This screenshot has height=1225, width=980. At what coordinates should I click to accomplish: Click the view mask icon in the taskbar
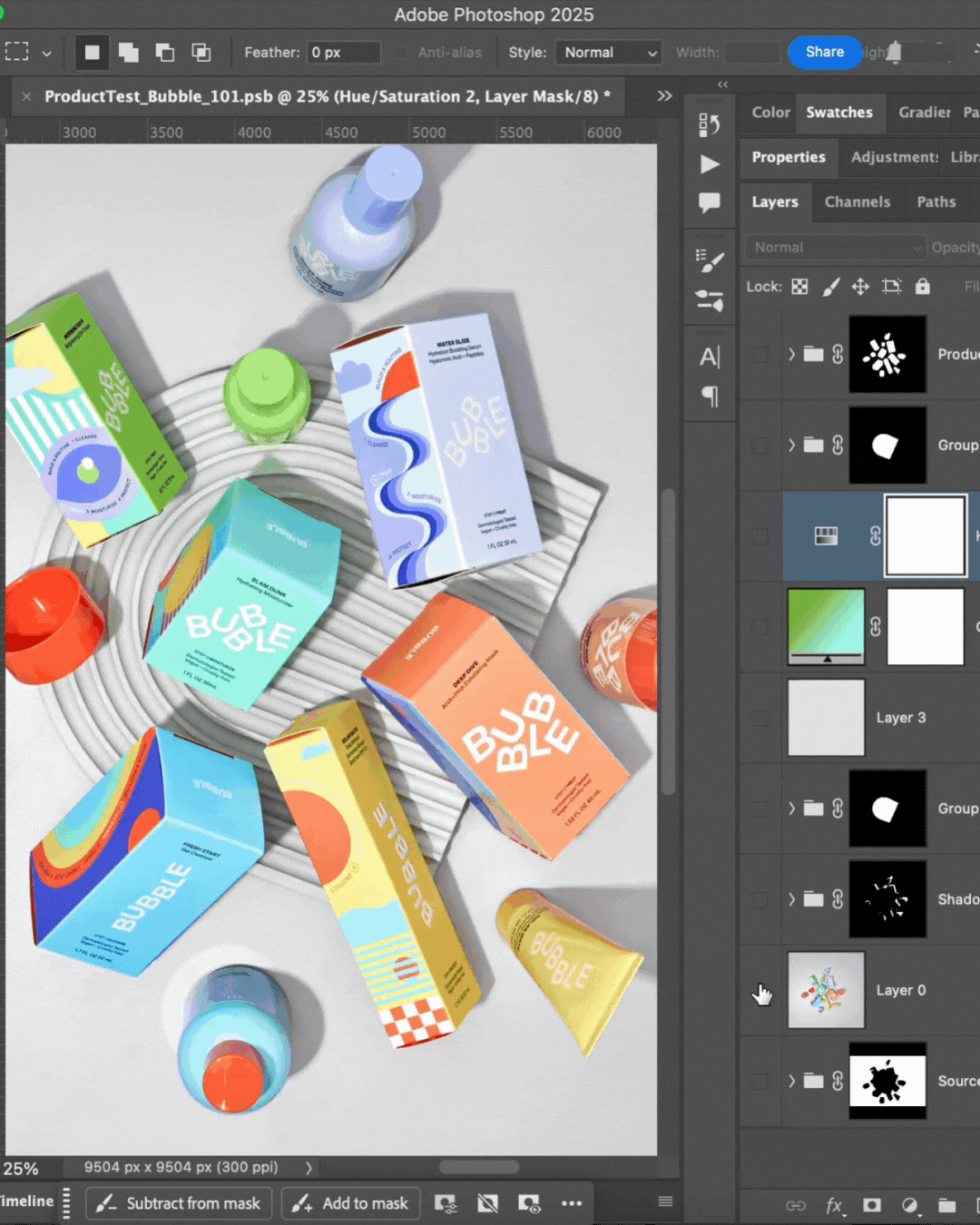click(x=529, y=1203)
